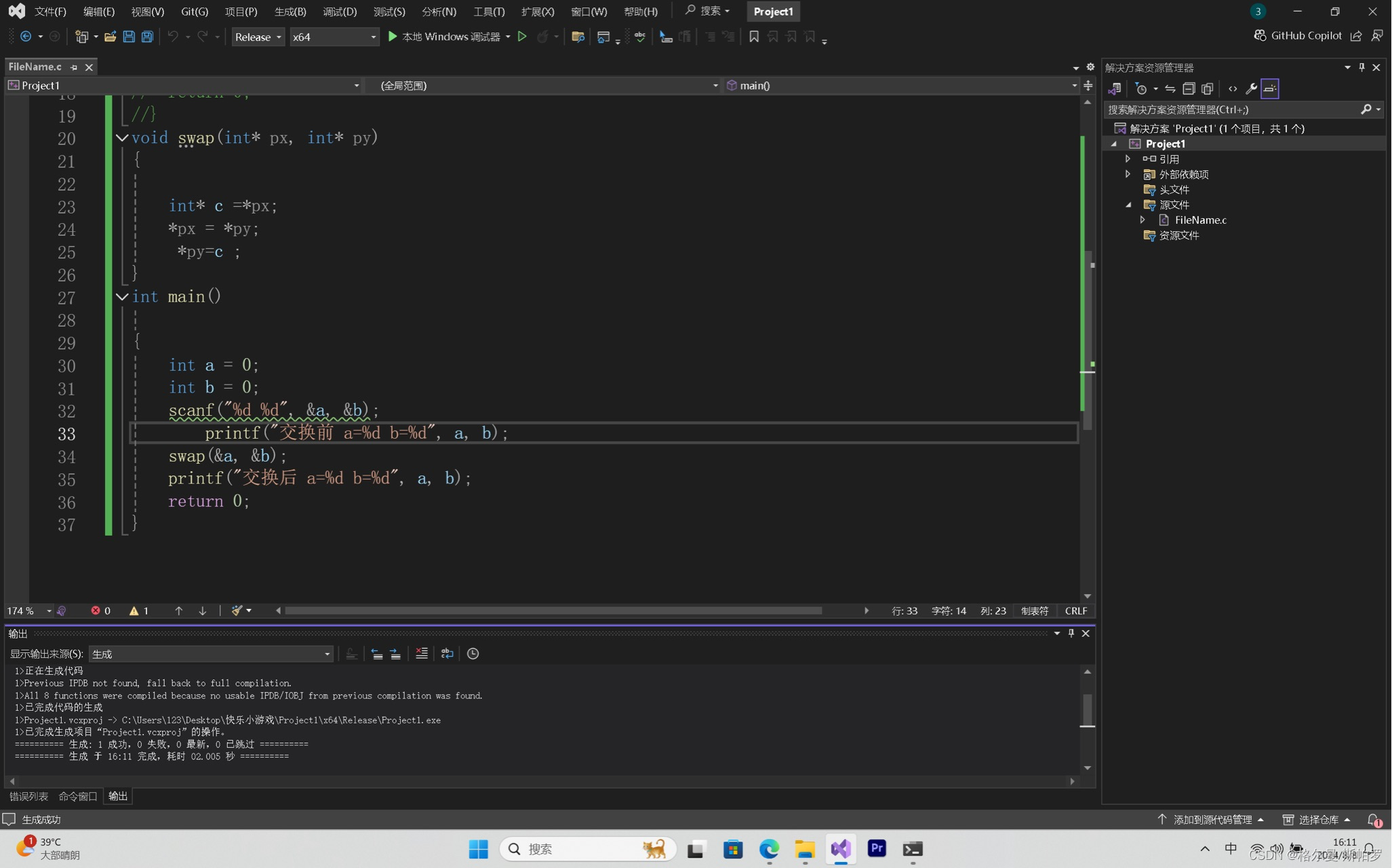Viewport: 1392px width, 868px height.
Task: Click the Save file toolbar icon
Action: coord(129,37)
